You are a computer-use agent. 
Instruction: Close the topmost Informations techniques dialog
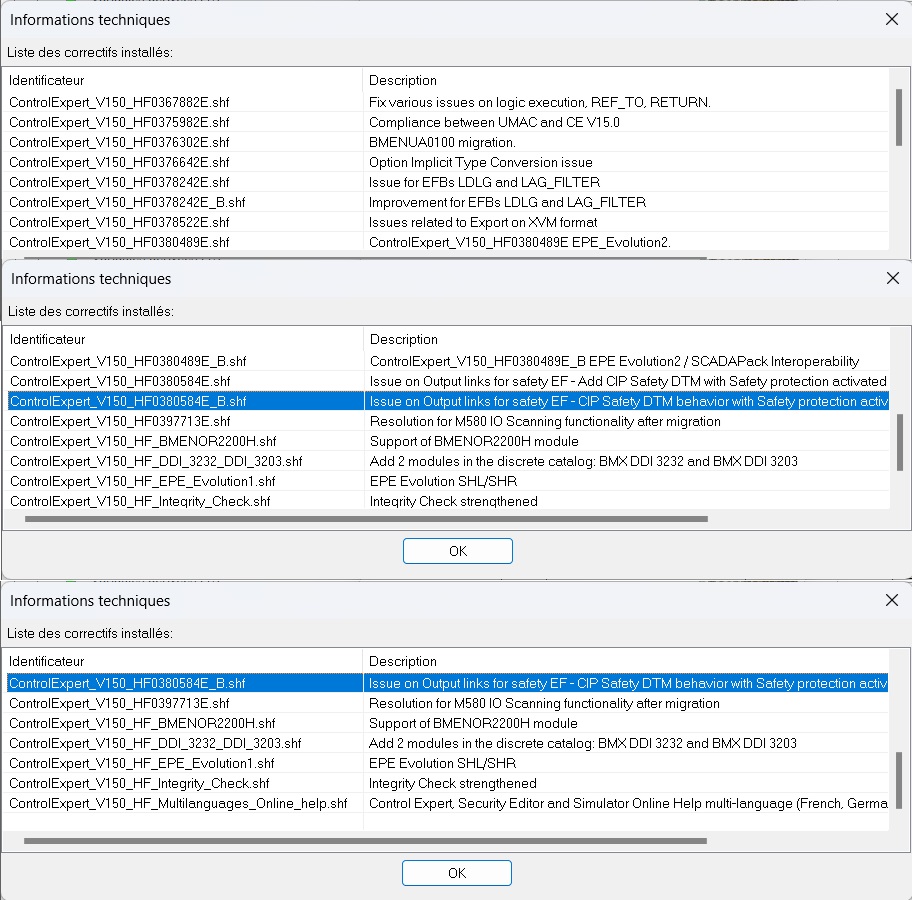[x=892, y=19]
